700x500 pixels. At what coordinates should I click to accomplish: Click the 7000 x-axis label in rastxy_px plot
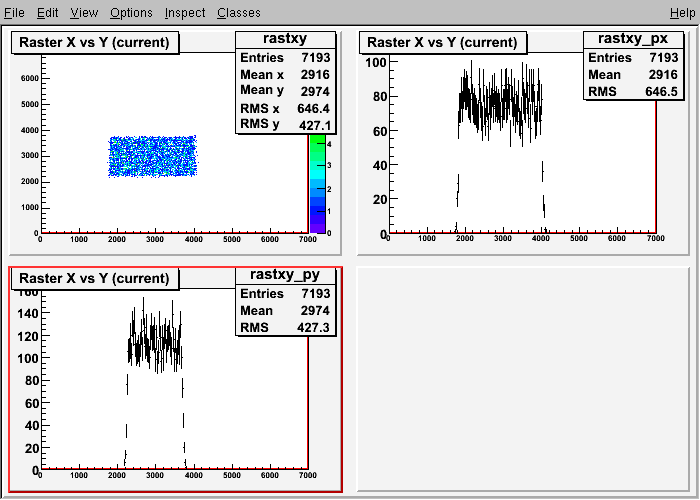[655, 238]
